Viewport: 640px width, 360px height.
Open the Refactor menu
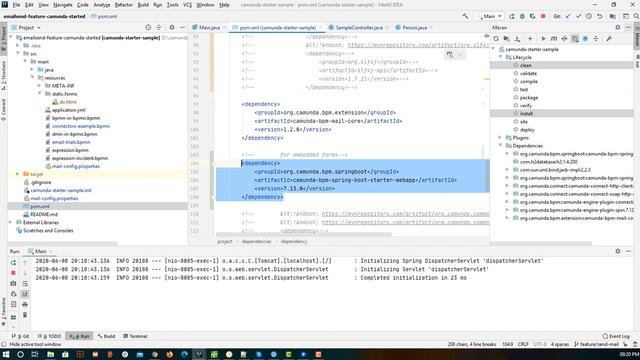point(124,5)
